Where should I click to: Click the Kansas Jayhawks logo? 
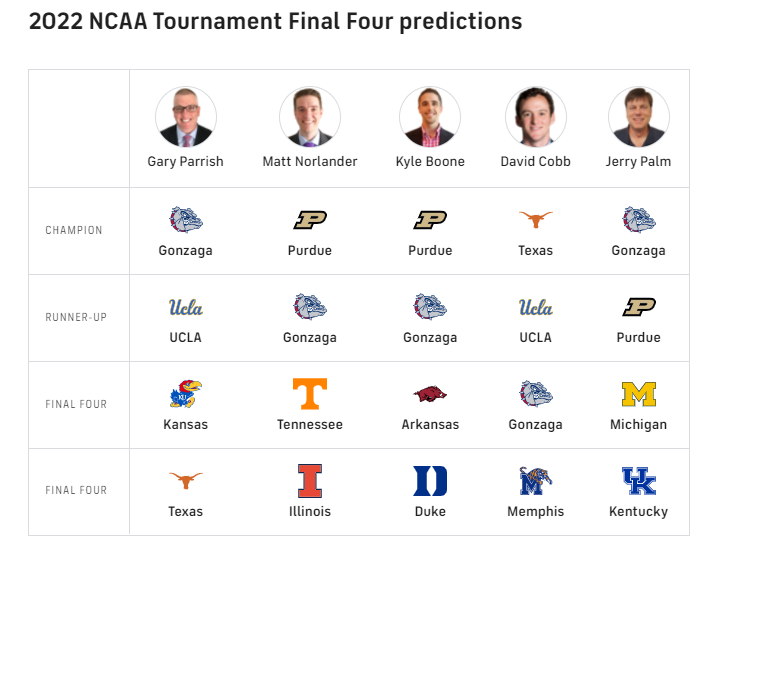click(x=186, y=394)
